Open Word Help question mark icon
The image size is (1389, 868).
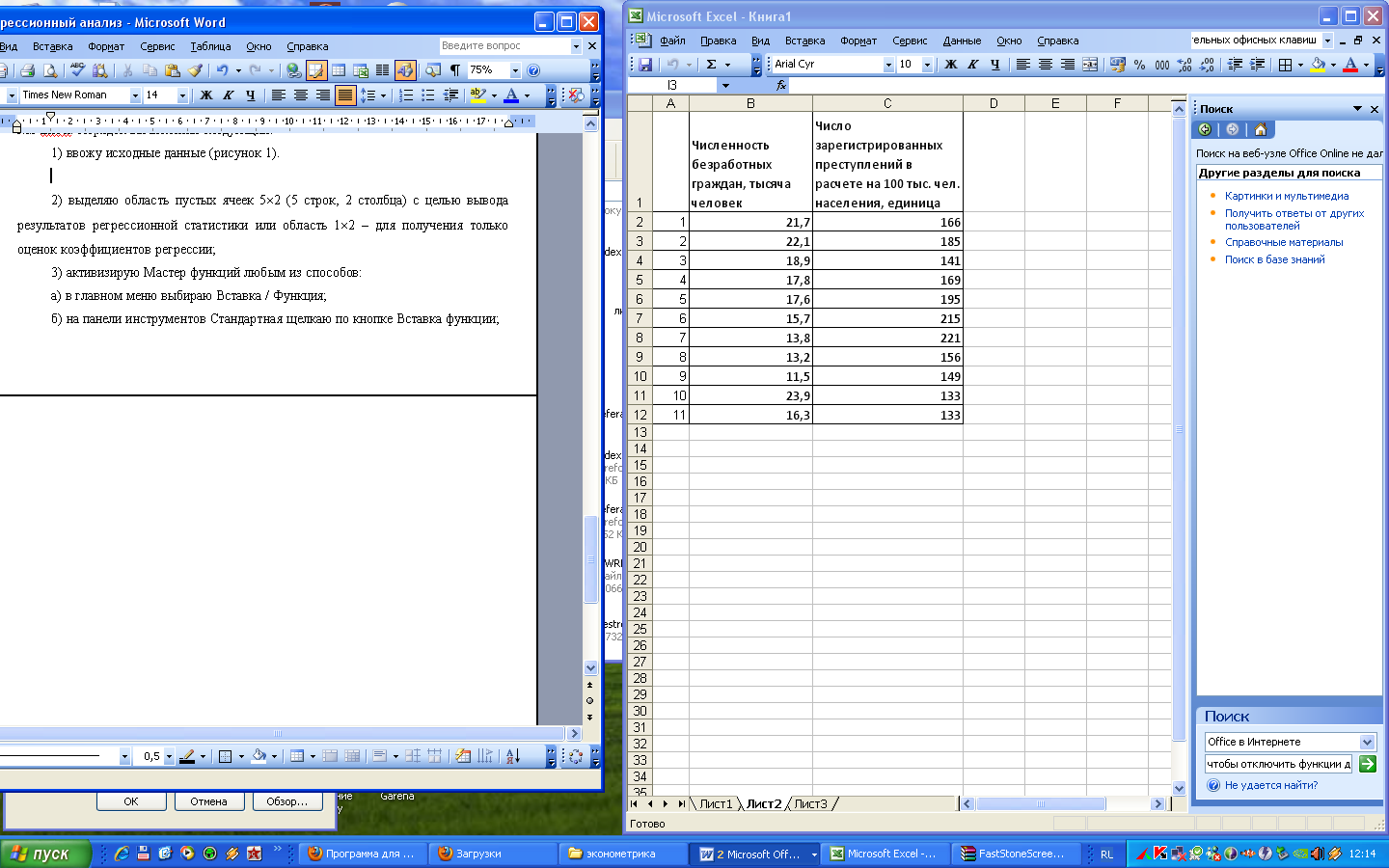tap(533, 70)
